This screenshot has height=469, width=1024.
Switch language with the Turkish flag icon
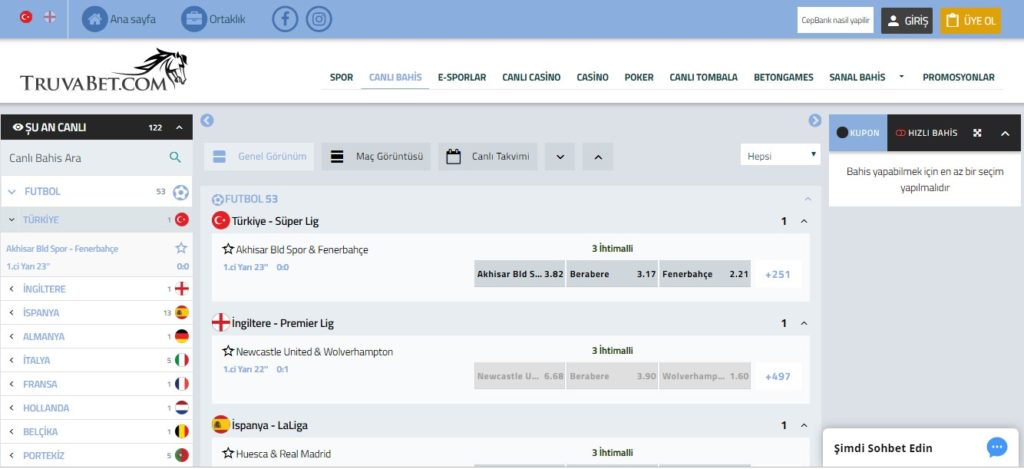(26, 18)
